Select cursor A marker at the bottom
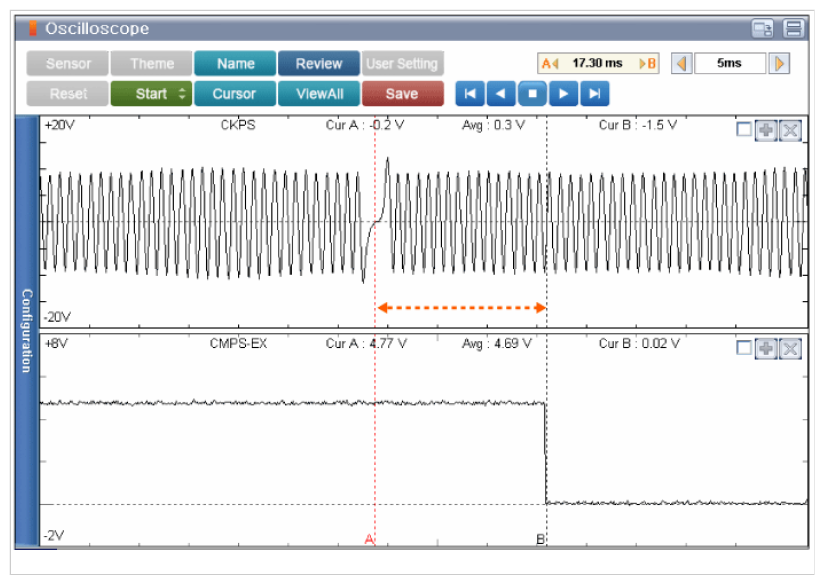Image resolution: width=824 pixels, height=584 pixels. click(x=369, y=539)
